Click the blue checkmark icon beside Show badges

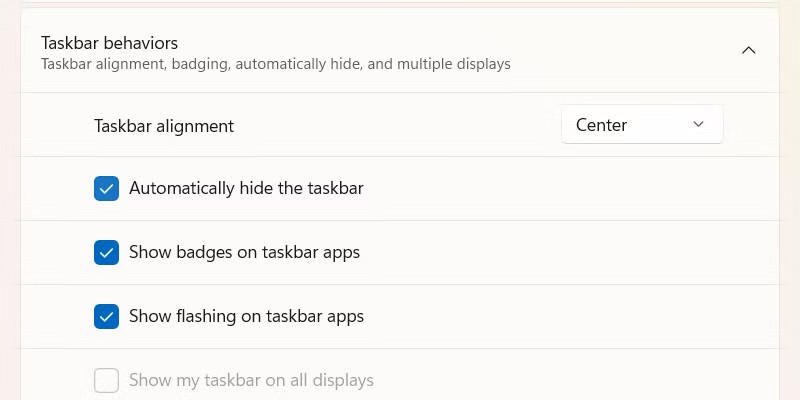(107, 252)
